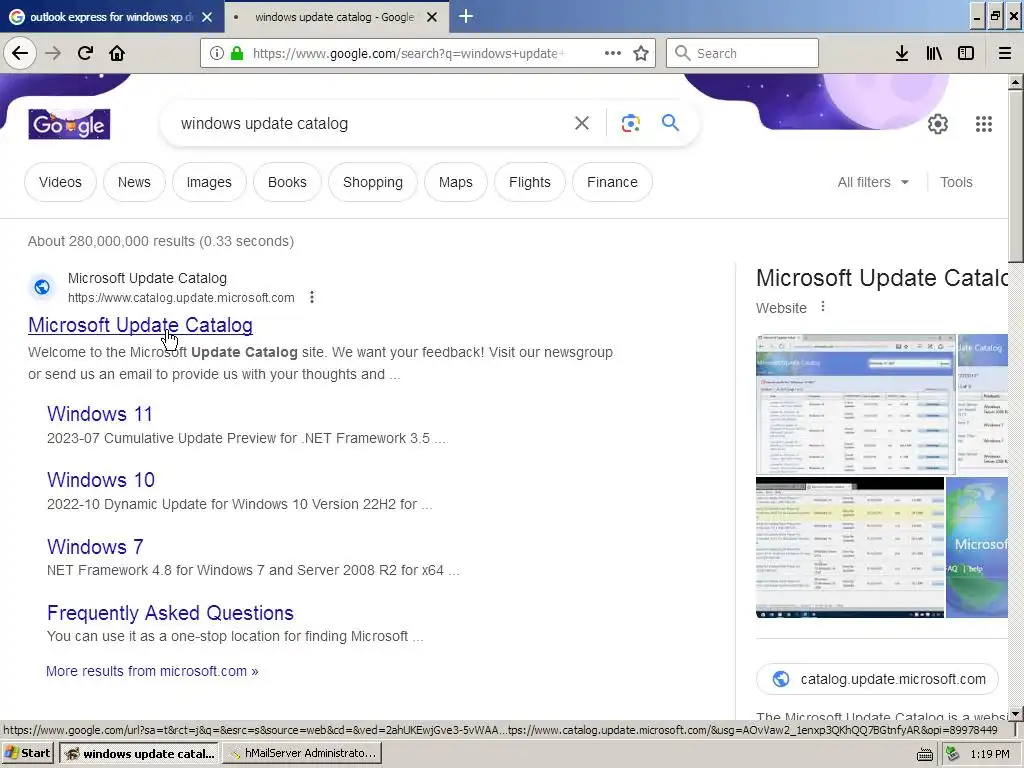Show site information icon in address bar
1024x768 pixels.
[x=217, y=54]
